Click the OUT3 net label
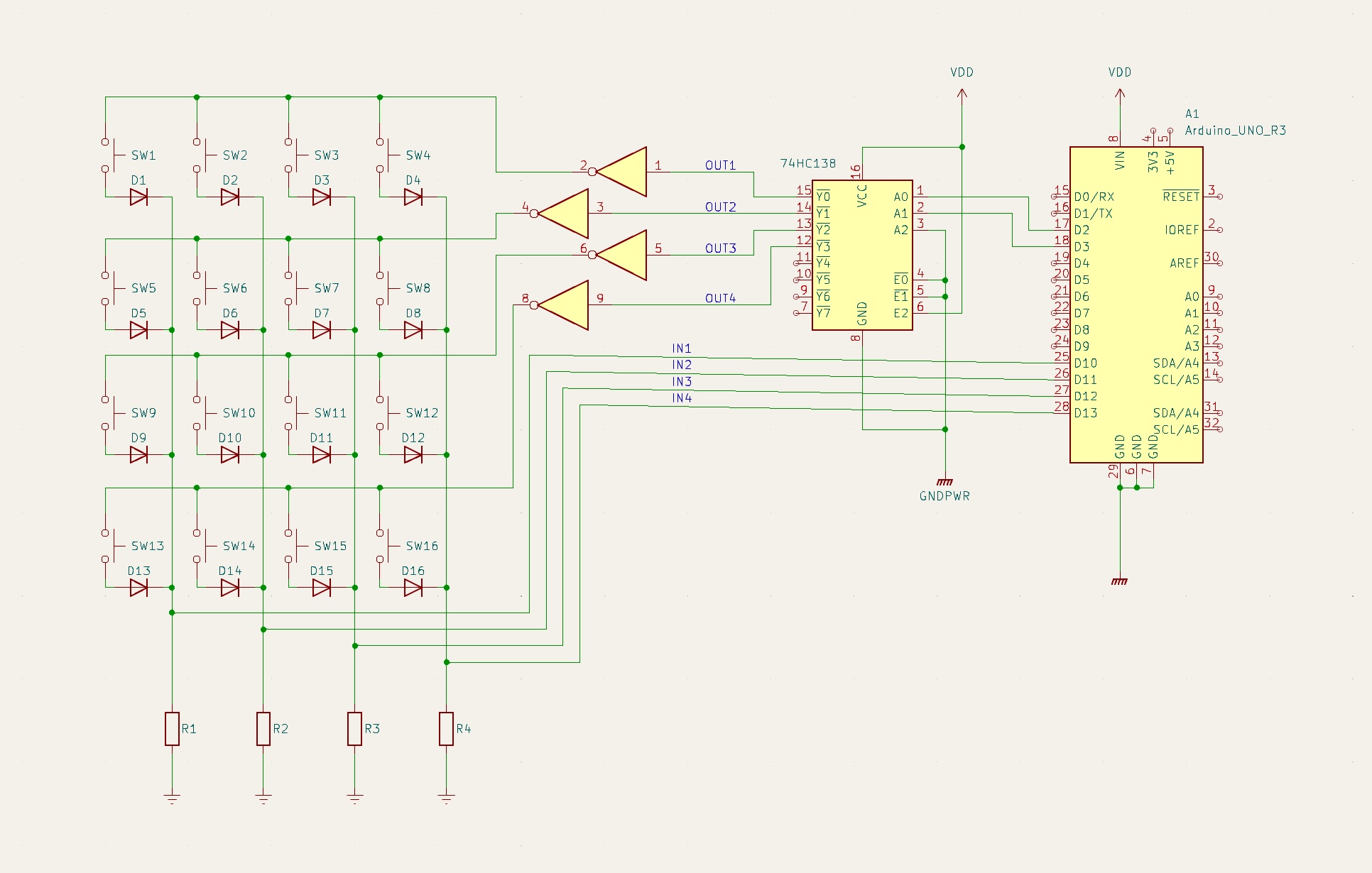This screenshot has height=873, width=1372. point(720,248)
